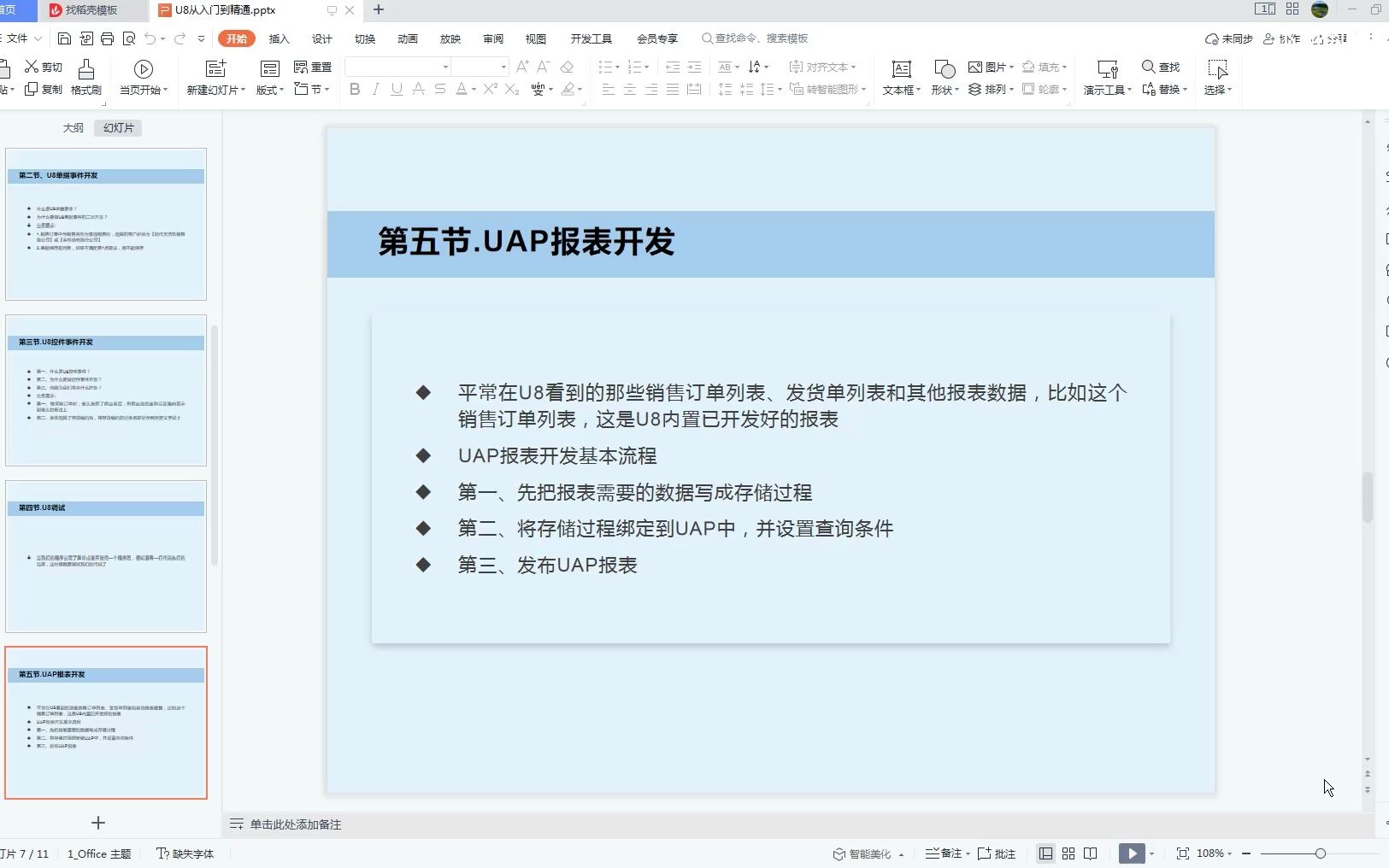Click 单击此处添加备注 notes area
1389x868 pixels.
coord(295,824)
